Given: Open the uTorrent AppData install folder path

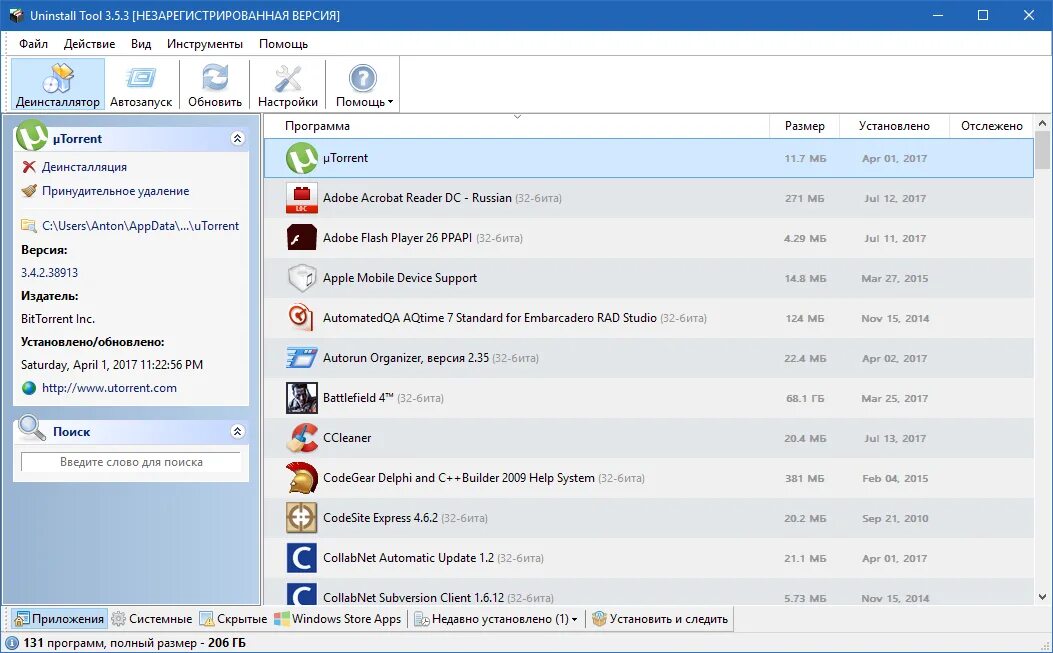Looking at the screenshot, I should [140, 226].
